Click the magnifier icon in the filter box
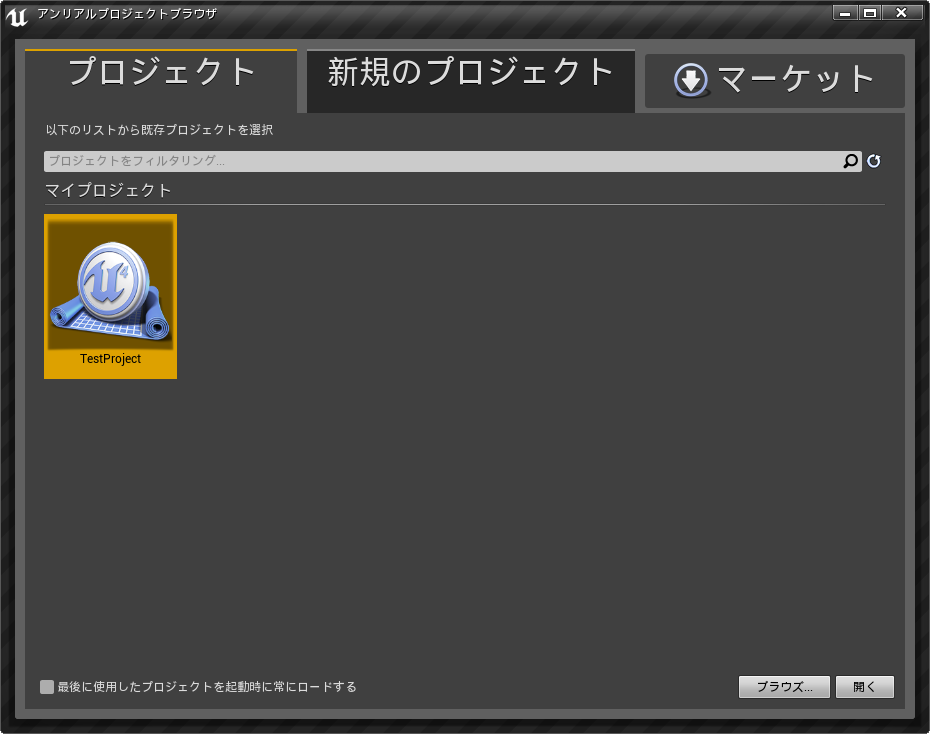The width and height of the screenshot is (930, 734). coord(850,160)
